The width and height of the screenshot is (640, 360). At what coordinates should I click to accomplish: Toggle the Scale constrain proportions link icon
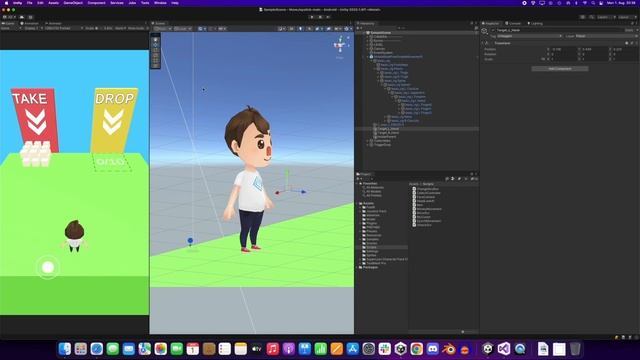543,59
